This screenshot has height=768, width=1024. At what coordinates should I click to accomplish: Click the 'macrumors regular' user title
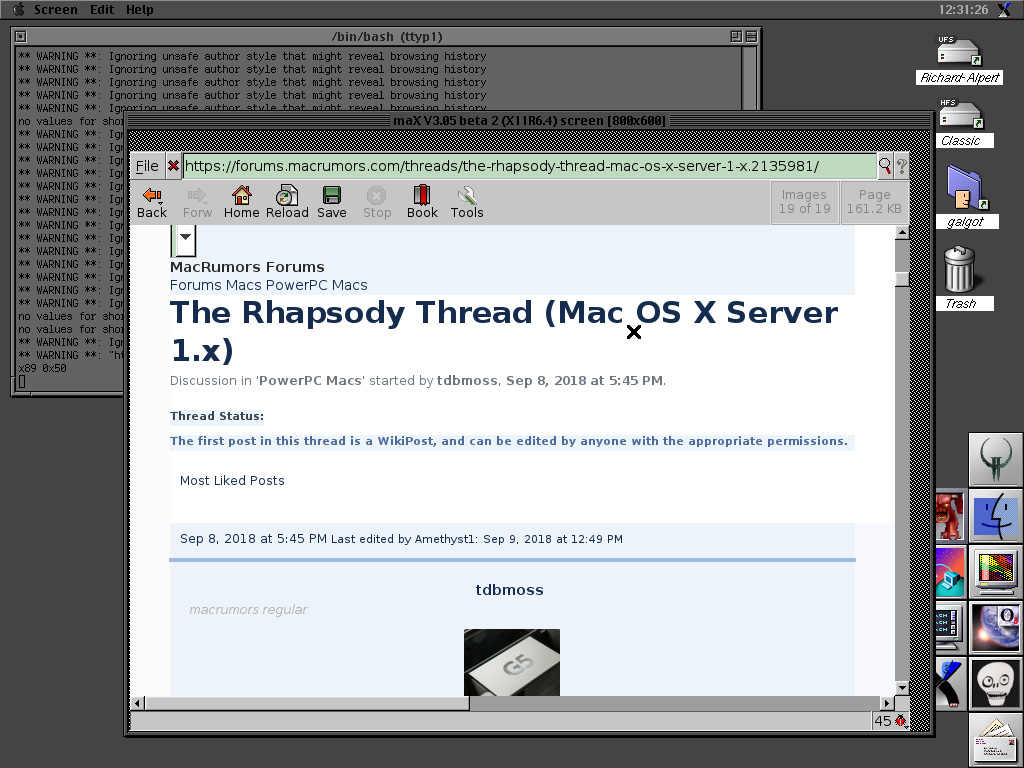click(248, 609)
